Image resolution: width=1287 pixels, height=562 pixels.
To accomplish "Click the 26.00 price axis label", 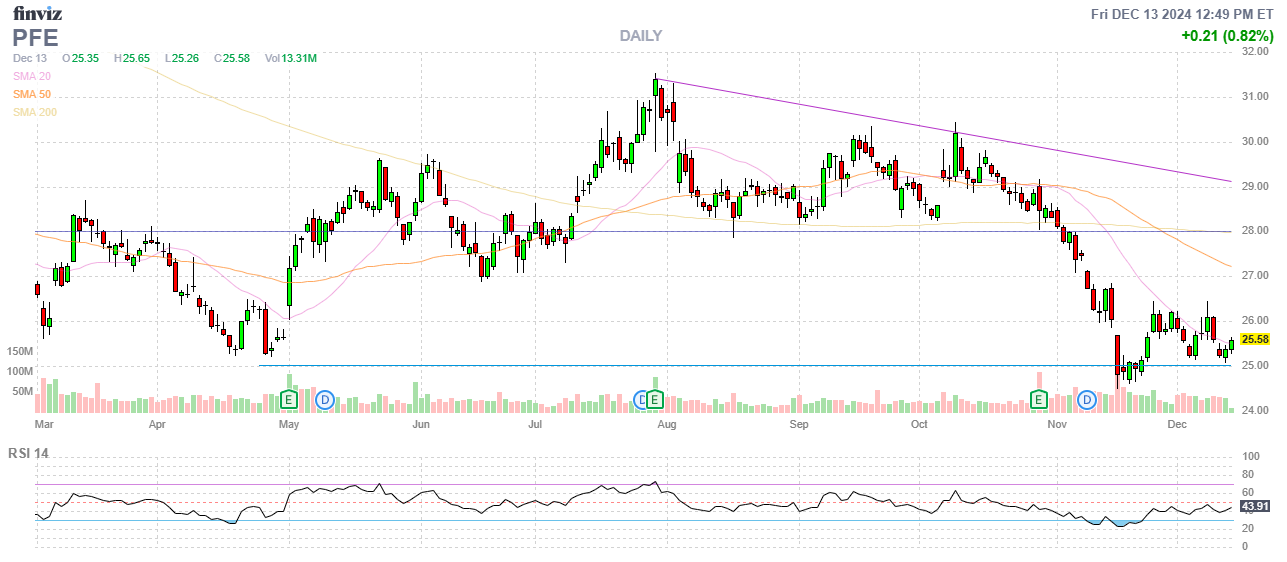I will tap(1255, 321).
